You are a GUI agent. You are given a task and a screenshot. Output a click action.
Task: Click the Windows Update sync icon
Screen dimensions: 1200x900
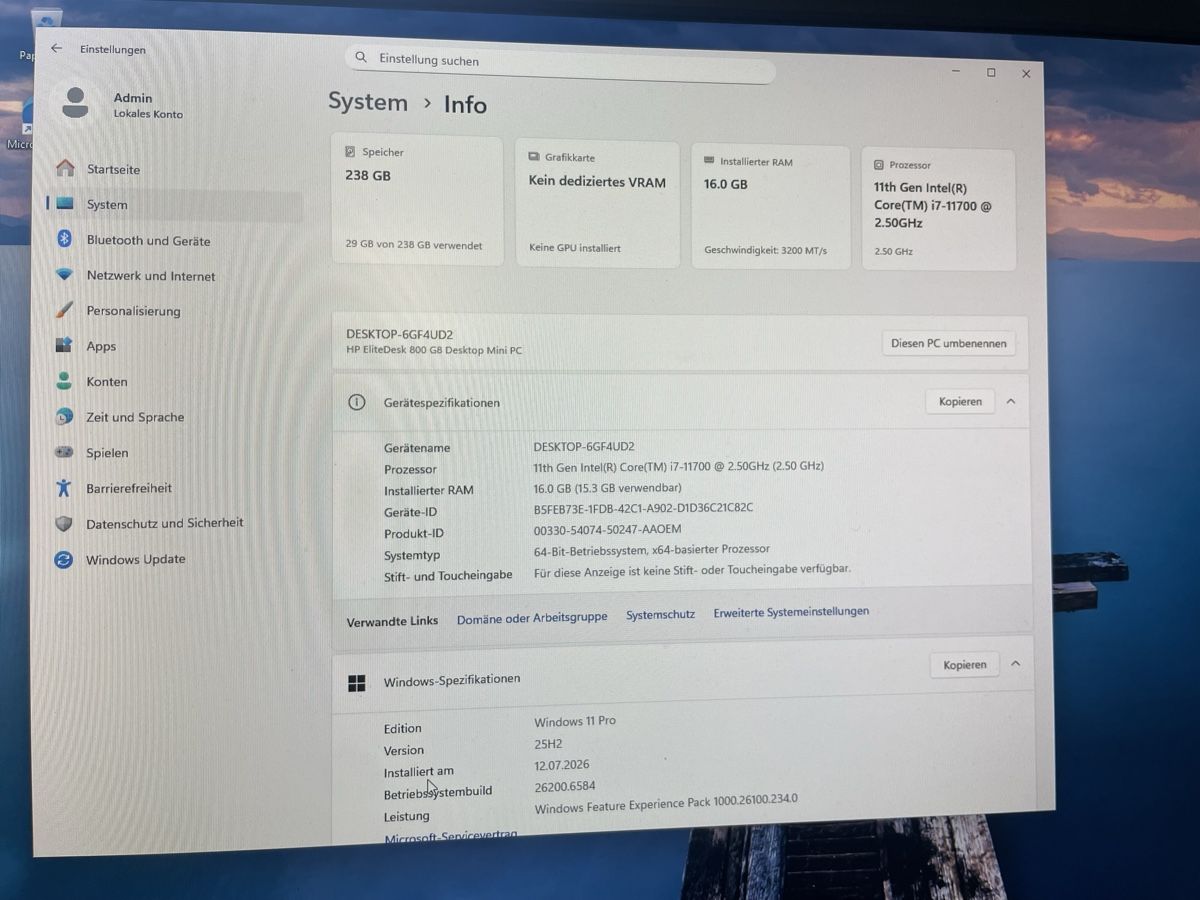click(63, 560)
